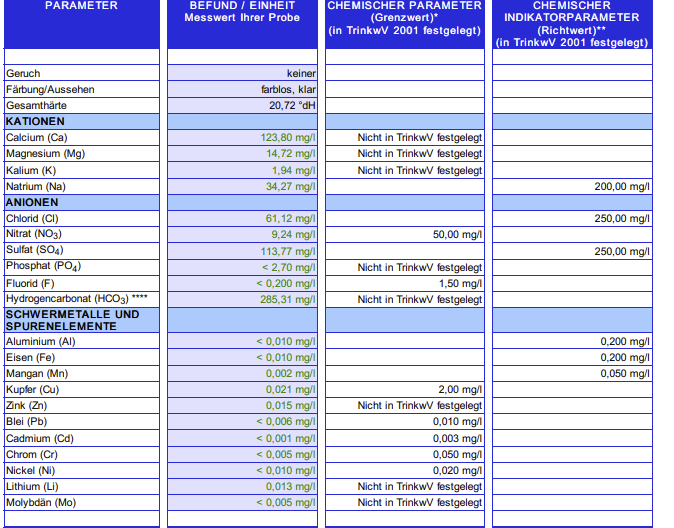Click the Kupfer limit value 2,00 mg/l
The image size is (674, 528).
(460, 389)
